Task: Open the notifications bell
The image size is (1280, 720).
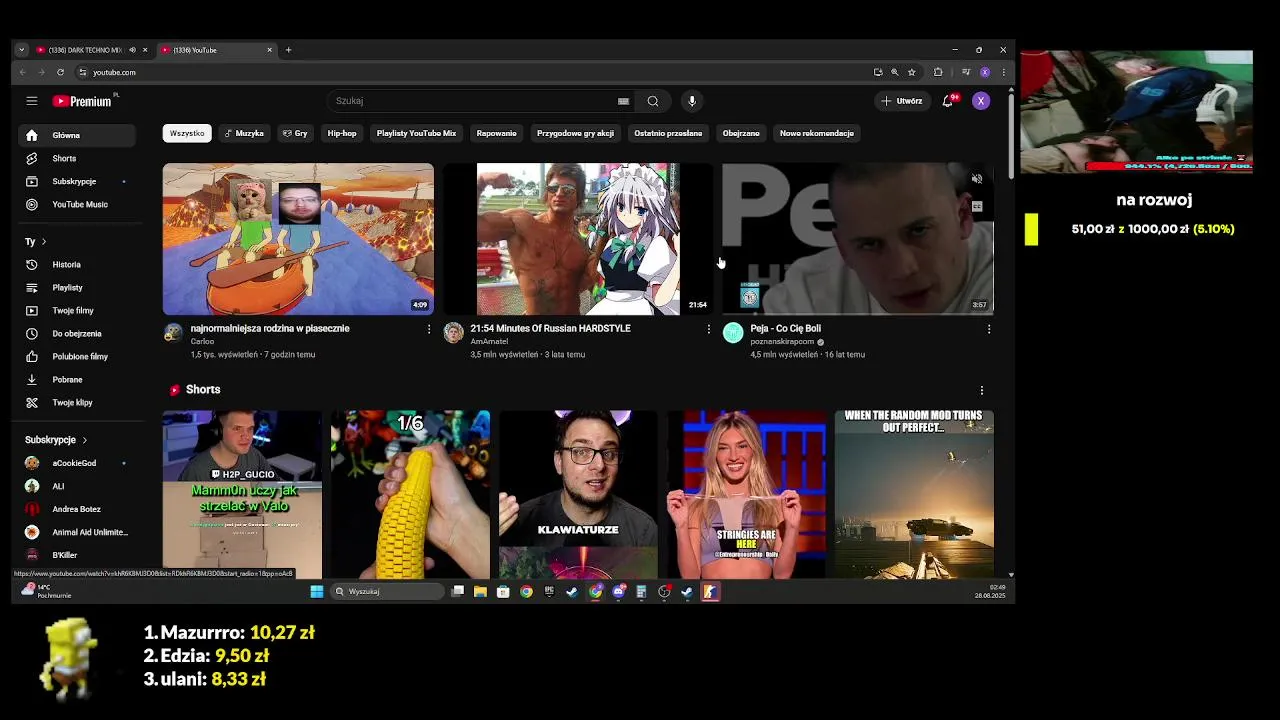Action: point(948,101)
